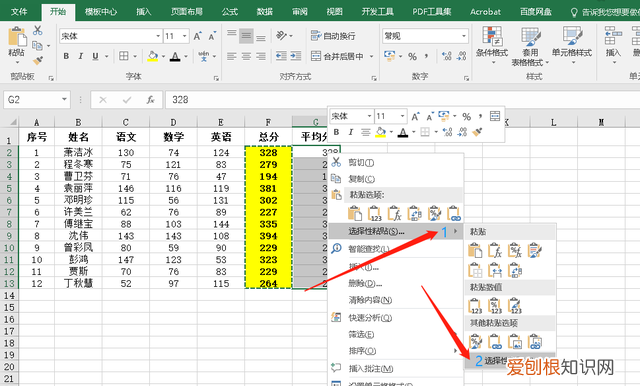Click transpose paste icon in submenu
This screenshot has width=640, height=386.
pos(515,271)
